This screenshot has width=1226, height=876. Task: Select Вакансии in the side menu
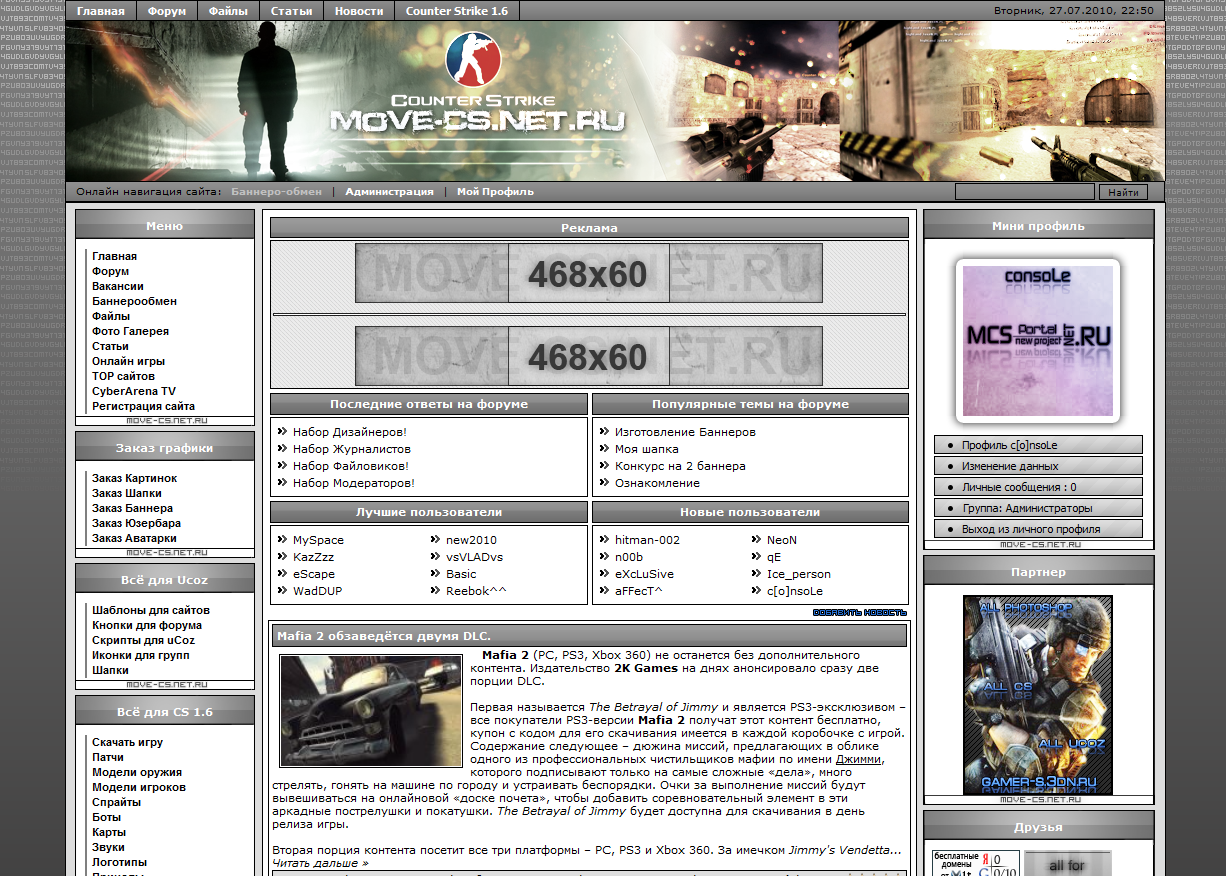[x=118, y=286]
